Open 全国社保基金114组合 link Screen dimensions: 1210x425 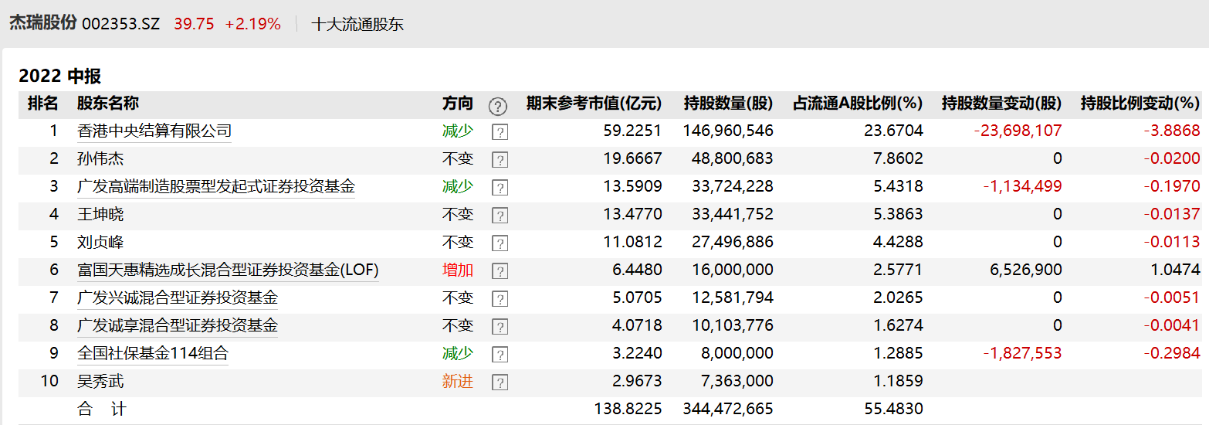(153, 354)
